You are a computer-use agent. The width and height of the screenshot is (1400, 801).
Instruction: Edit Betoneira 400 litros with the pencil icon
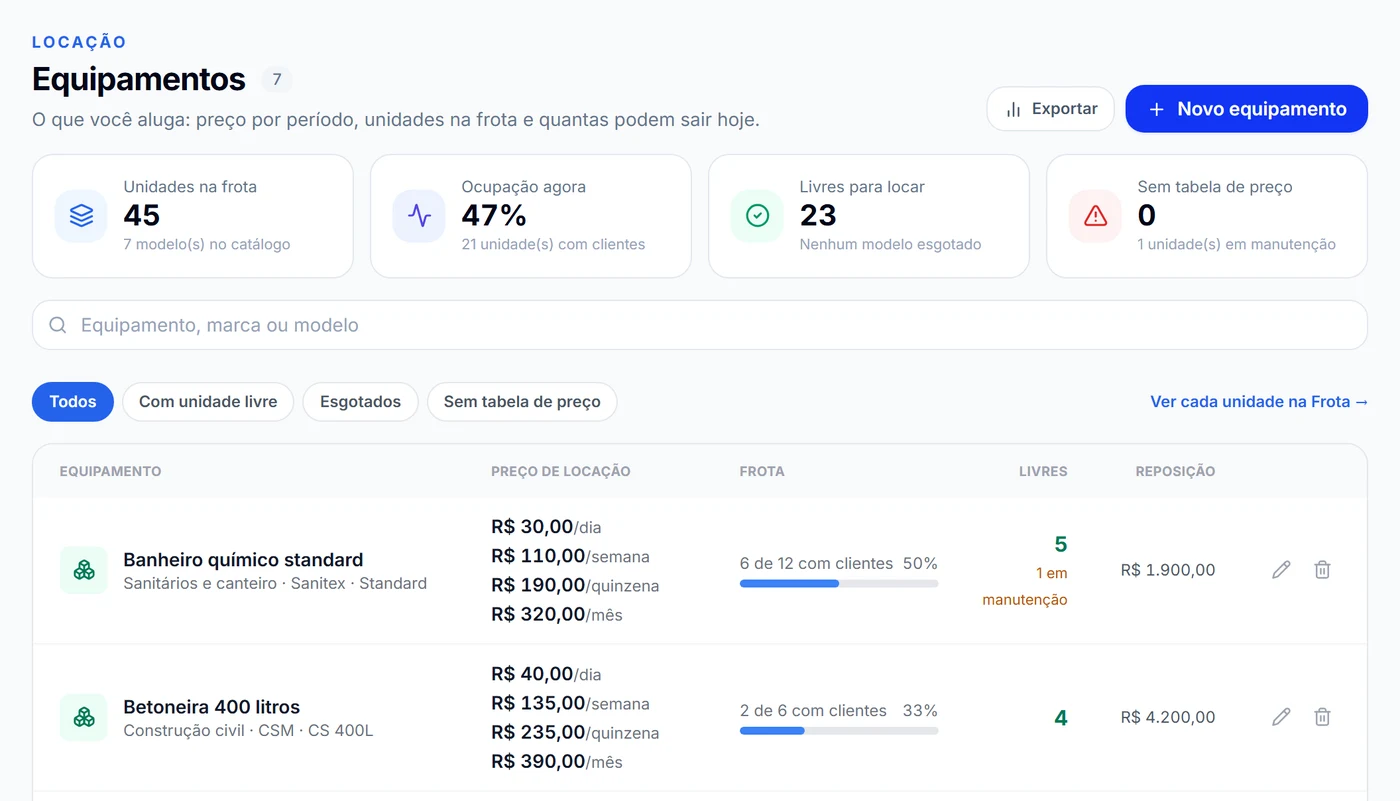tap(1281, 717)
